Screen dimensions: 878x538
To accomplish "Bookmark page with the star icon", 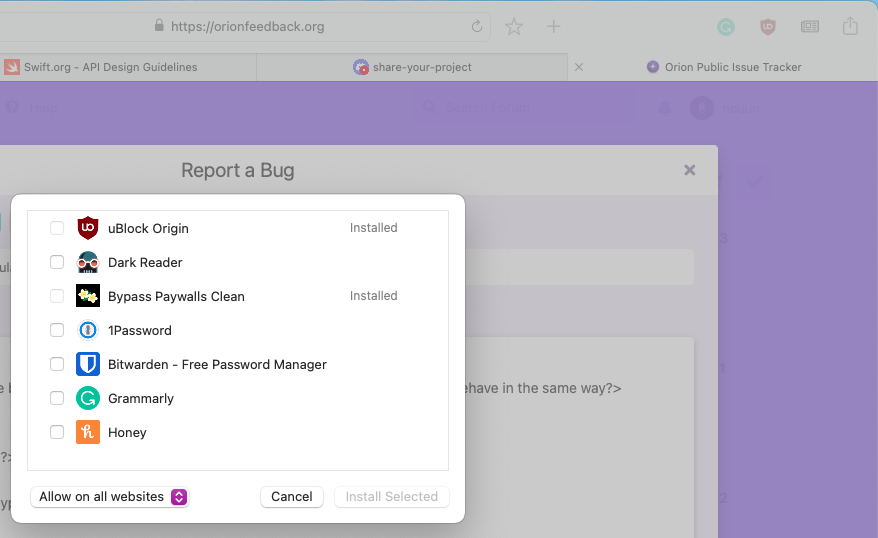I will 514,27.
